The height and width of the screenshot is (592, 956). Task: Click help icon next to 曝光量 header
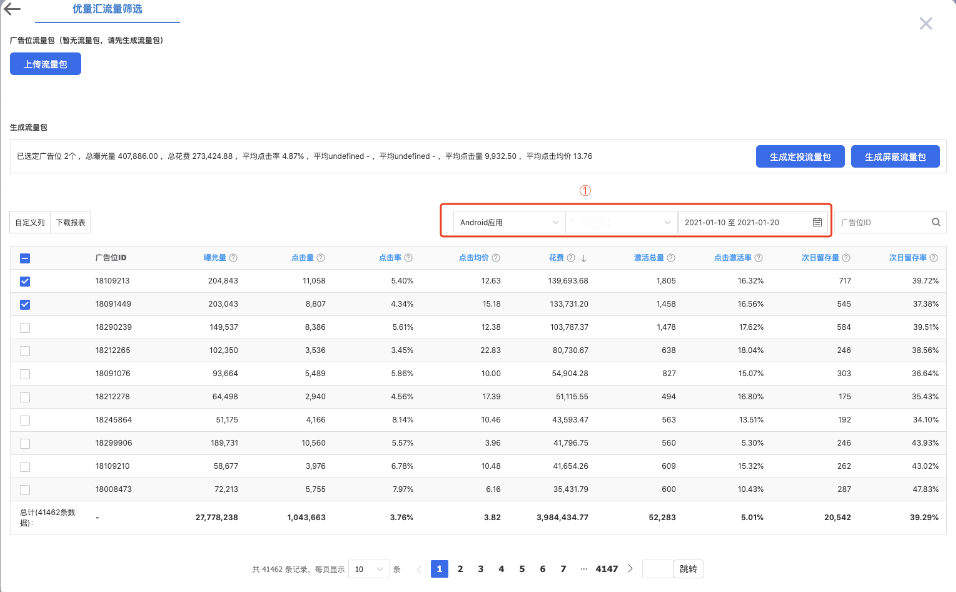pyautogui.click(x=233, y=258)
